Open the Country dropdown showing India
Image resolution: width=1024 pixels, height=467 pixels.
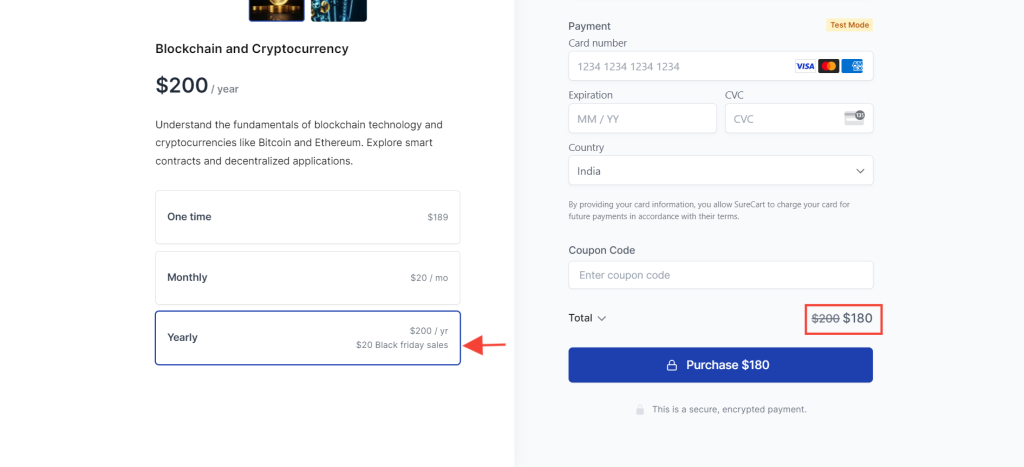(710, 171)
